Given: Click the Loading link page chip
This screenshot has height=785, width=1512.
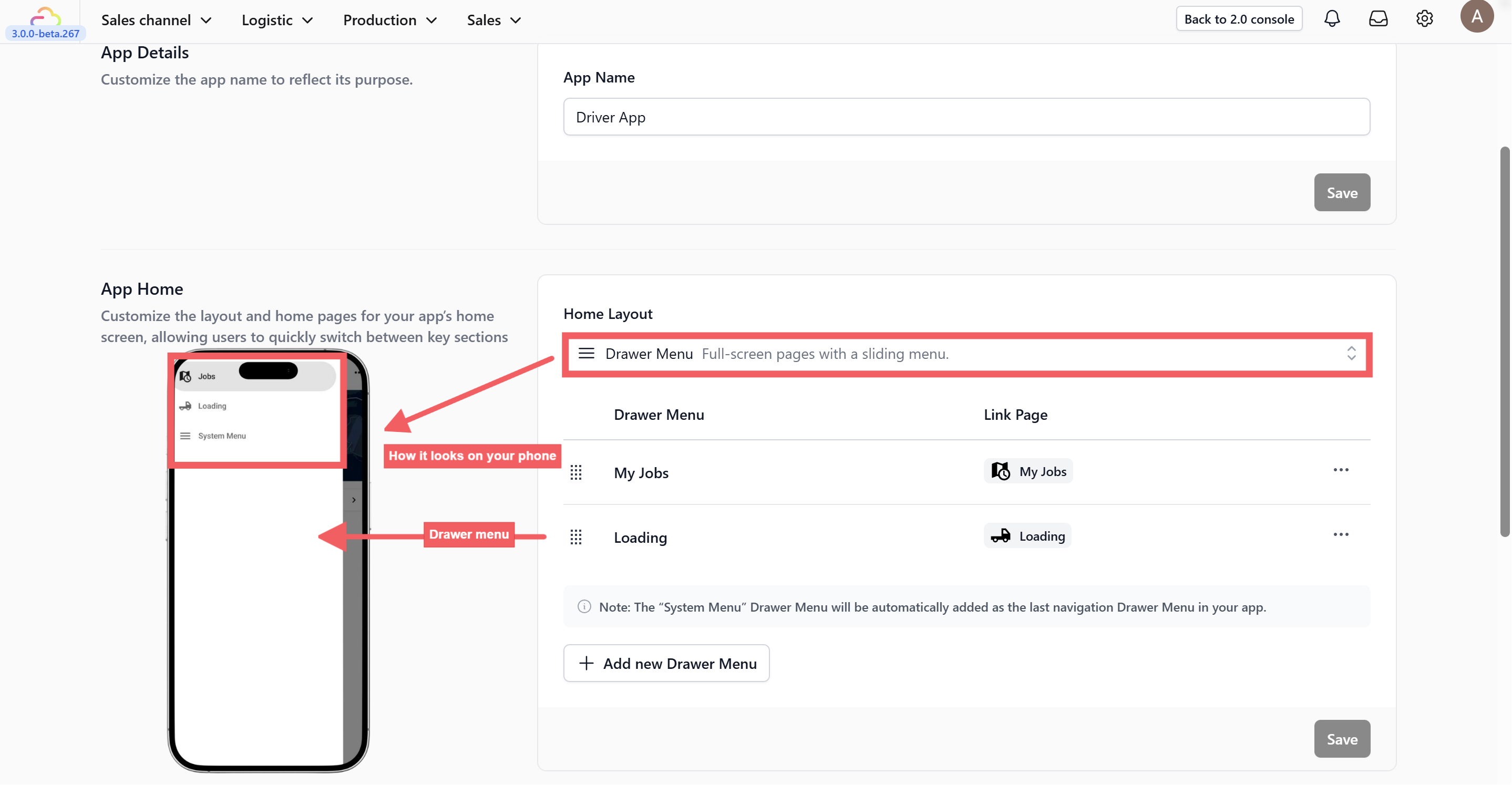Looking at the screenshot, I should click(x=1027, y=535).
